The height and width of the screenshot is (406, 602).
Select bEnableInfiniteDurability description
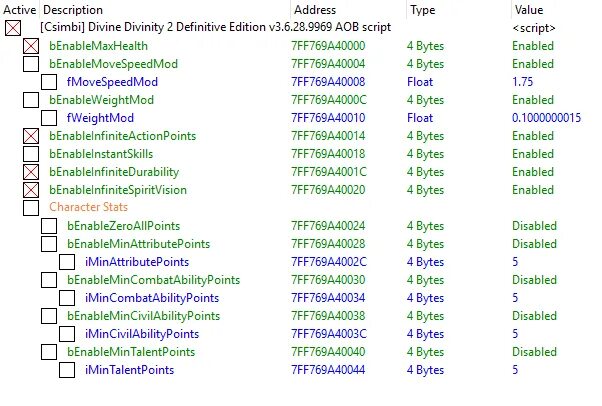click(114, 172)
